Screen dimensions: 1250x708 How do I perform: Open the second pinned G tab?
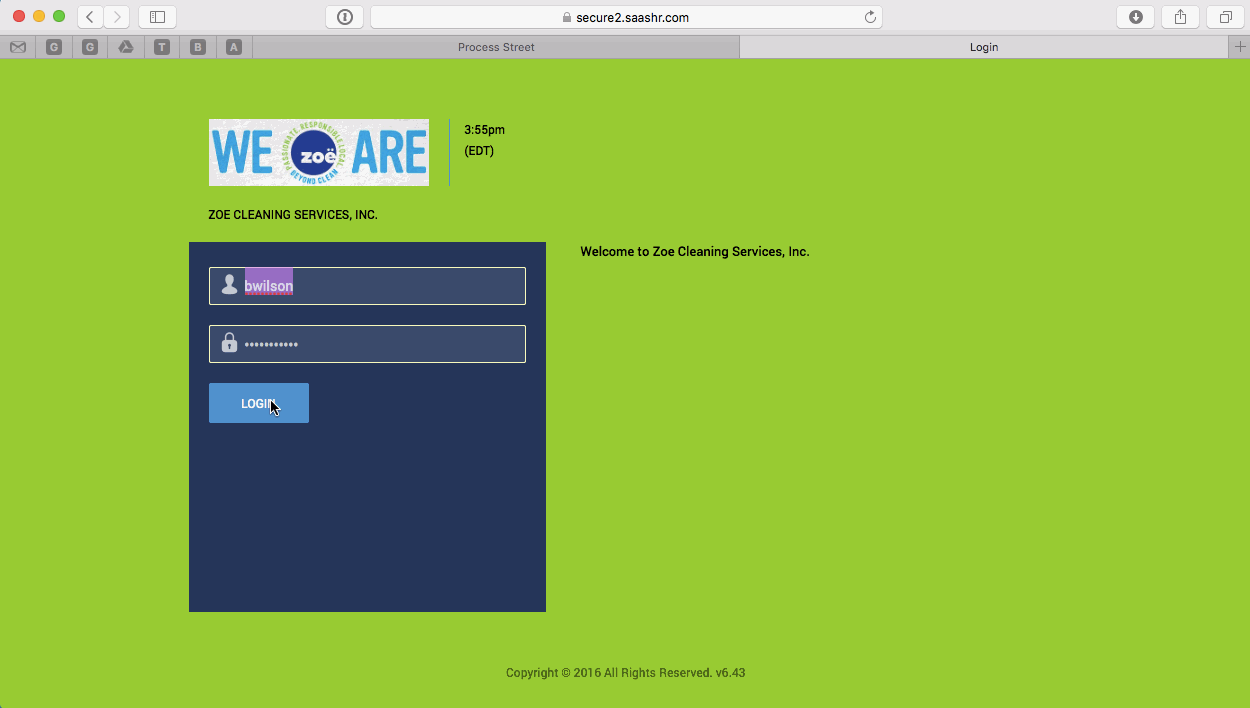click(x=90, y=47)
